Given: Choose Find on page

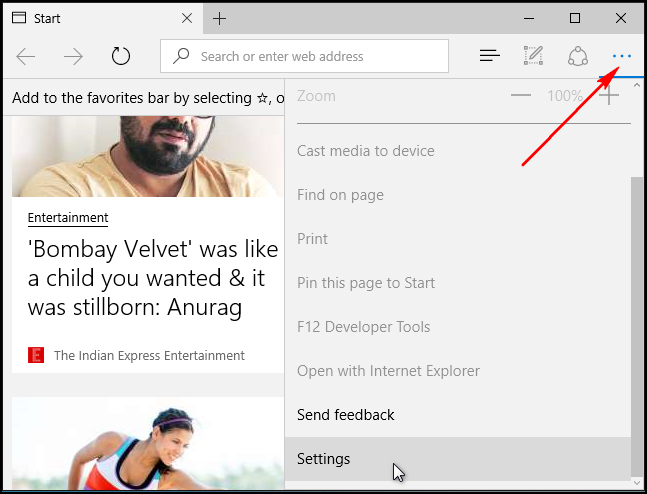Looking at the screenshot, I should (x=458, y=195).
